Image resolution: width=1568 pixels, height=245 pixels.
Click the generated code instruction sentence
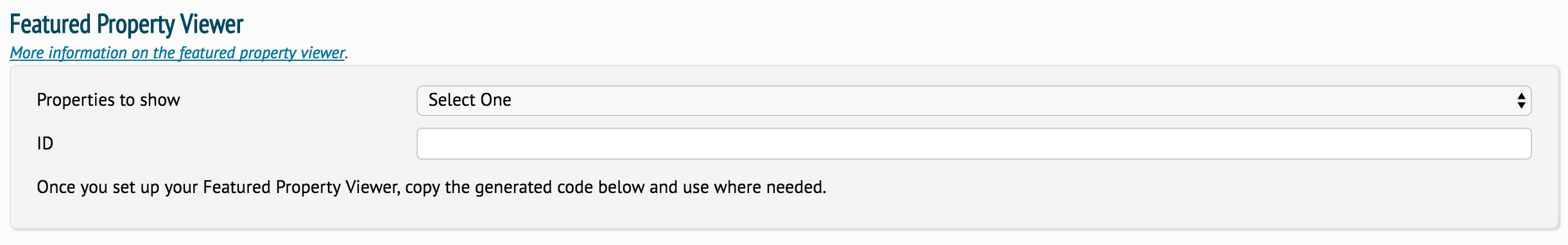(431, 187)
